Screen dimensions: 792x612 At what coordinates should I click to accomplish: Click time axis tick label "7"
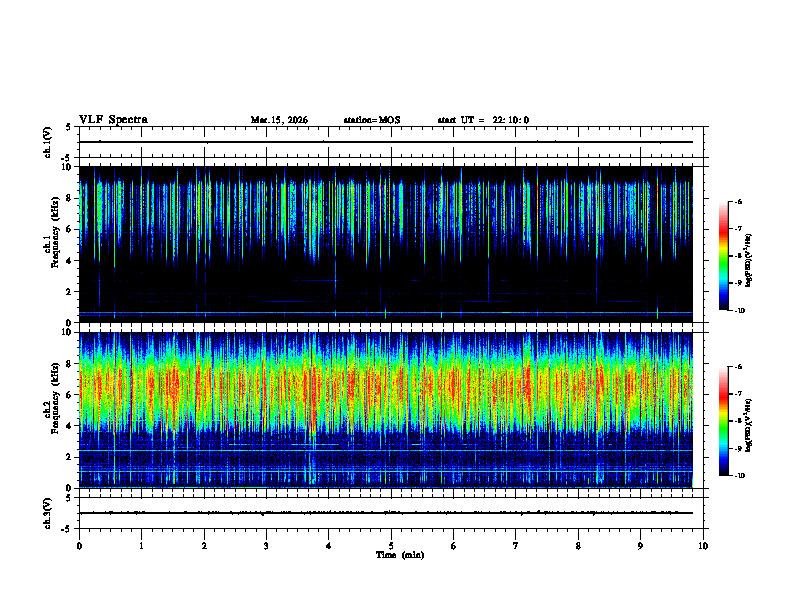click(x=516, y=546)
